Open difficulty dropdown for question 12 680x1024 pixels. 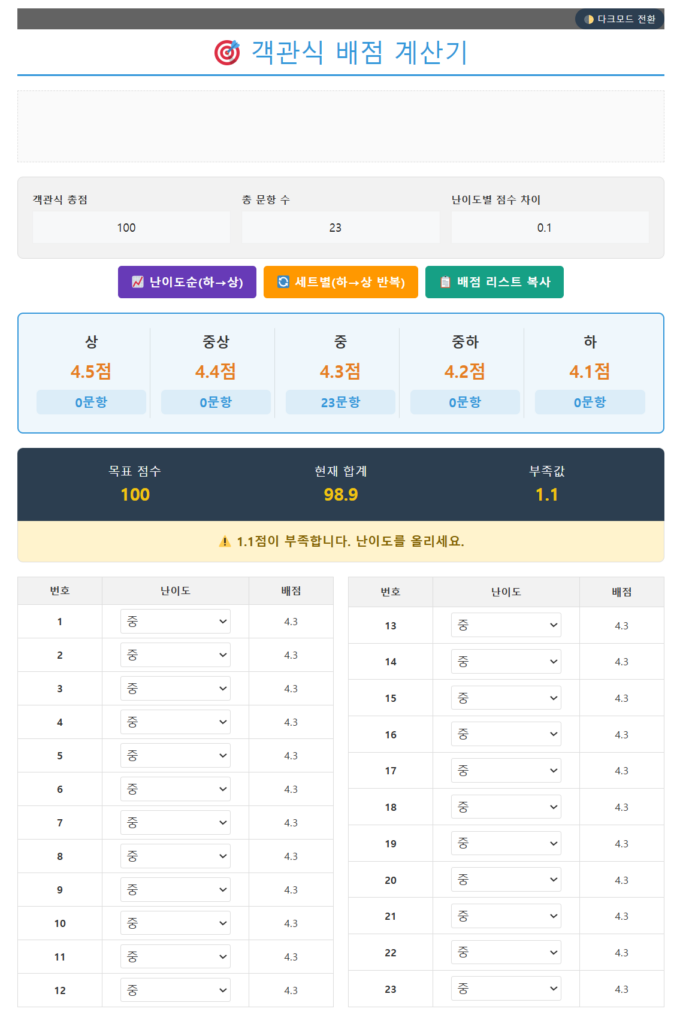tap(175, 990)
